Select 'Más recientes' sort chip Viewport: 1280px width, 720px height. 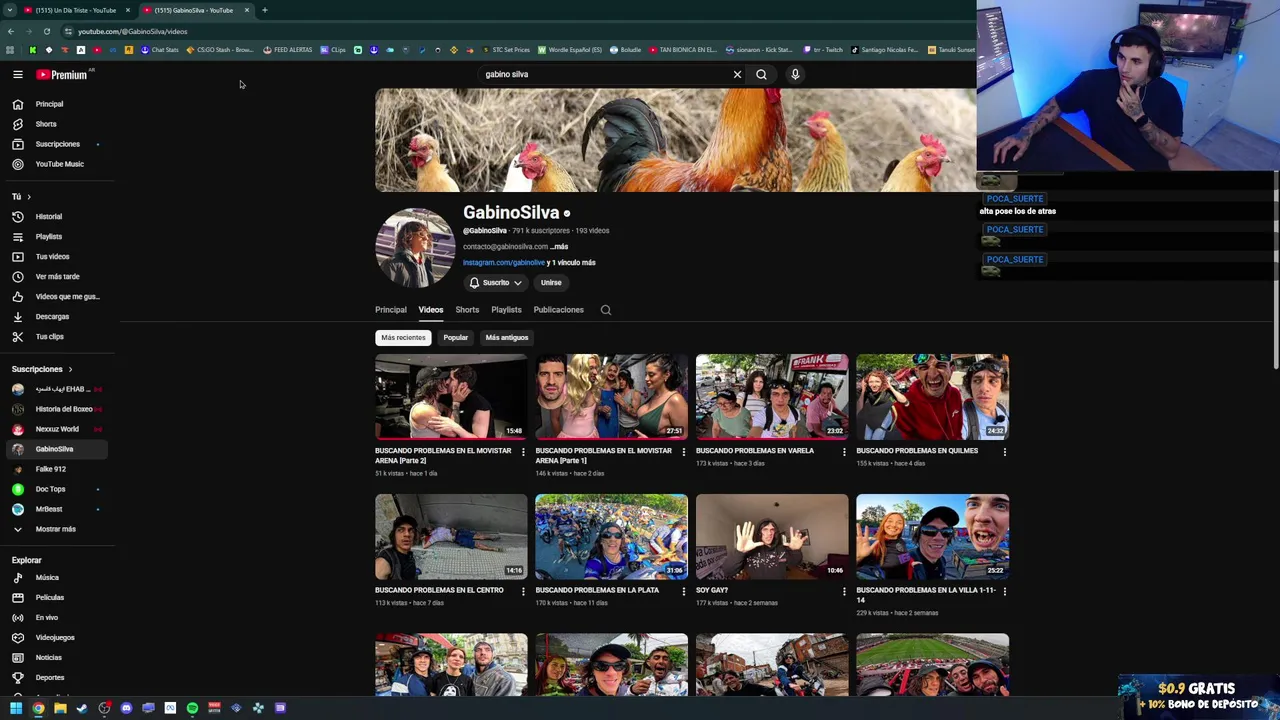(x=403, y=338)
